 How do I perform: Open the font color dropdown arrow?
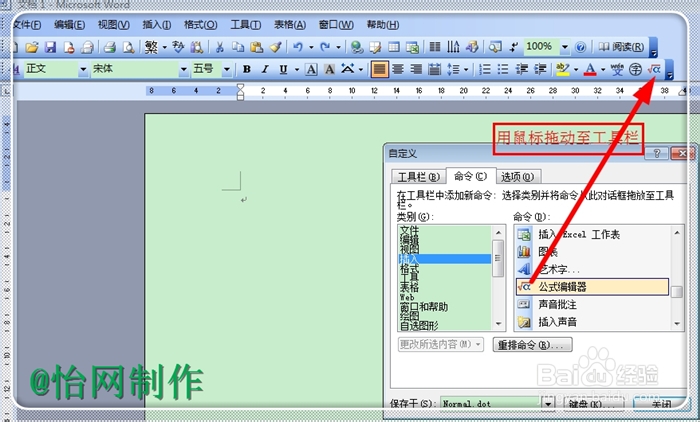pyautogui.click(x=603, y=70)
